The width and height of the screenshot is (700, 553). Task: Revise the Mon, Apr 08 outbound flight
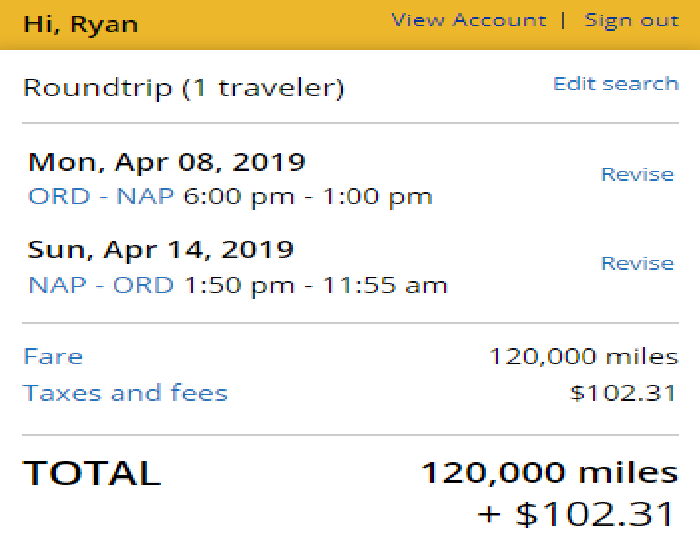point(637,174)
